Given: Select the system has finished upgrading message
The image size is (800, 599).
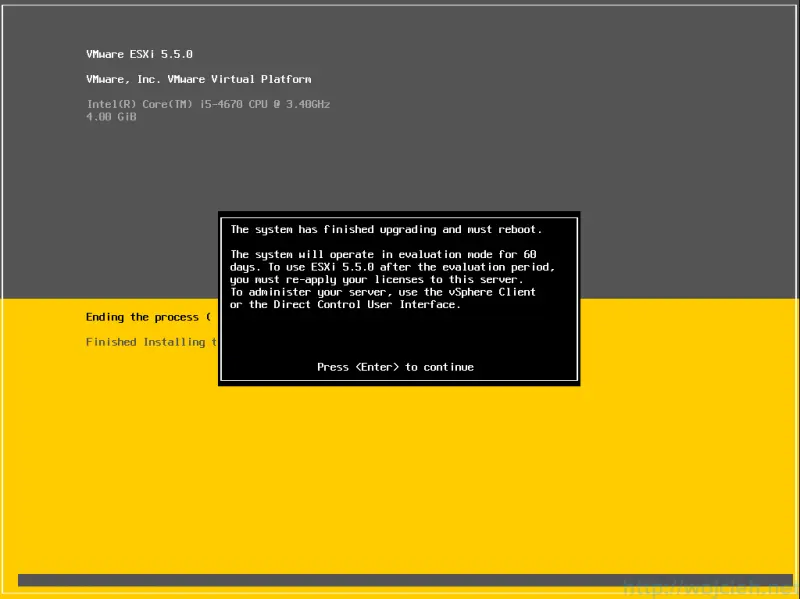Looking at the screenshot, I should [385, 229].
